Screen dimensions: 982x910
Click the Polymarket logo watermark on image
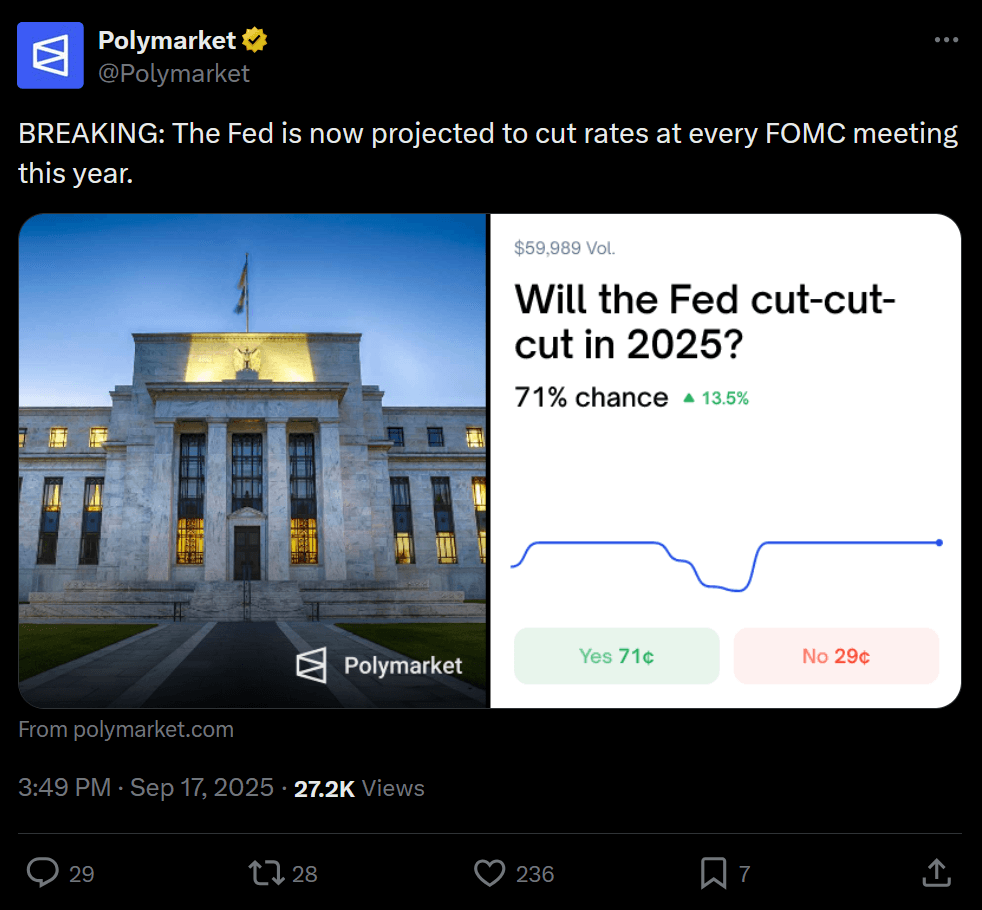pos(380,665)
